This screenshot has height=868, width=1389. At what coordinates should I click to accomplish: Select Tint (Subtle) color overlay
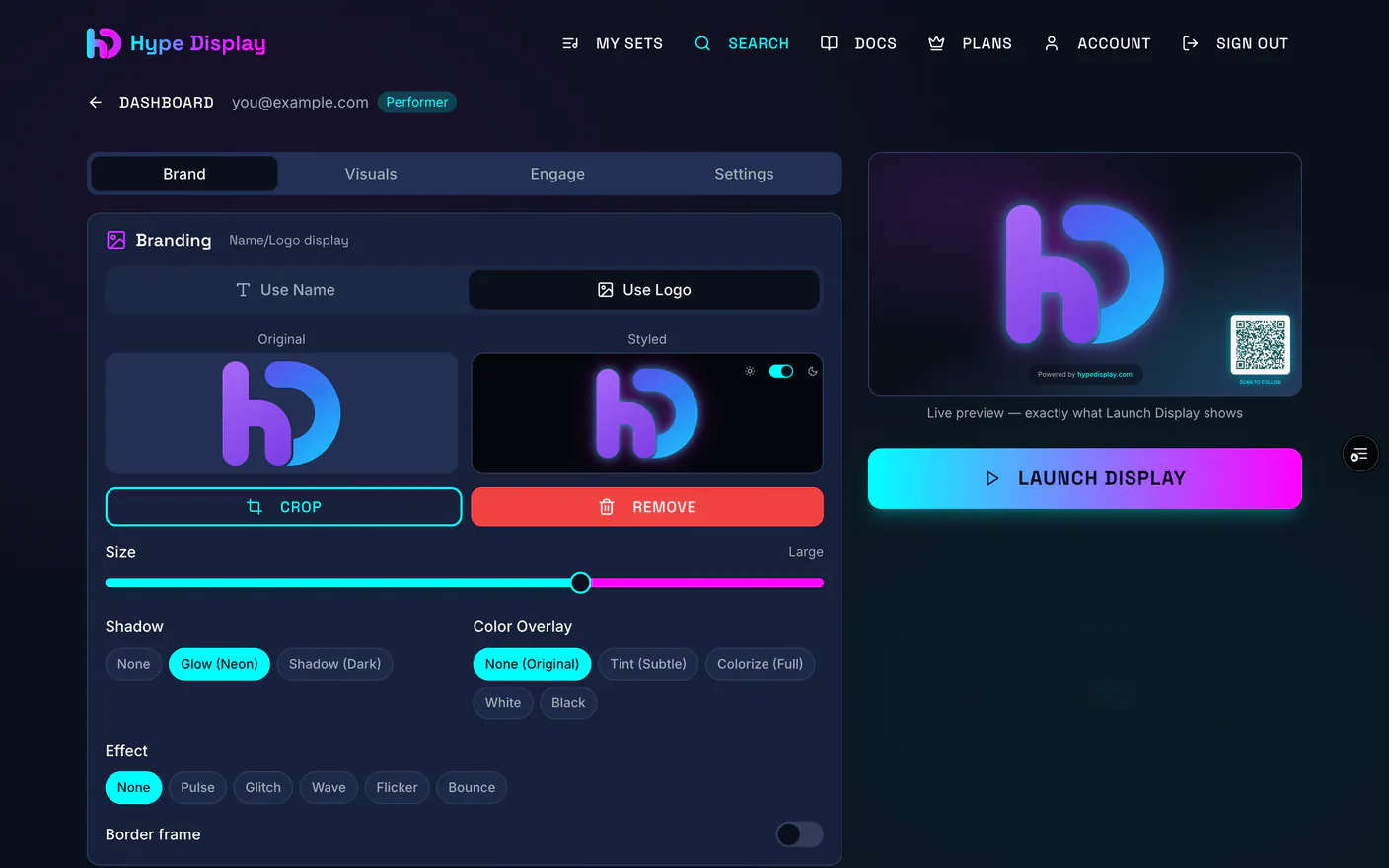coord(648,664)
